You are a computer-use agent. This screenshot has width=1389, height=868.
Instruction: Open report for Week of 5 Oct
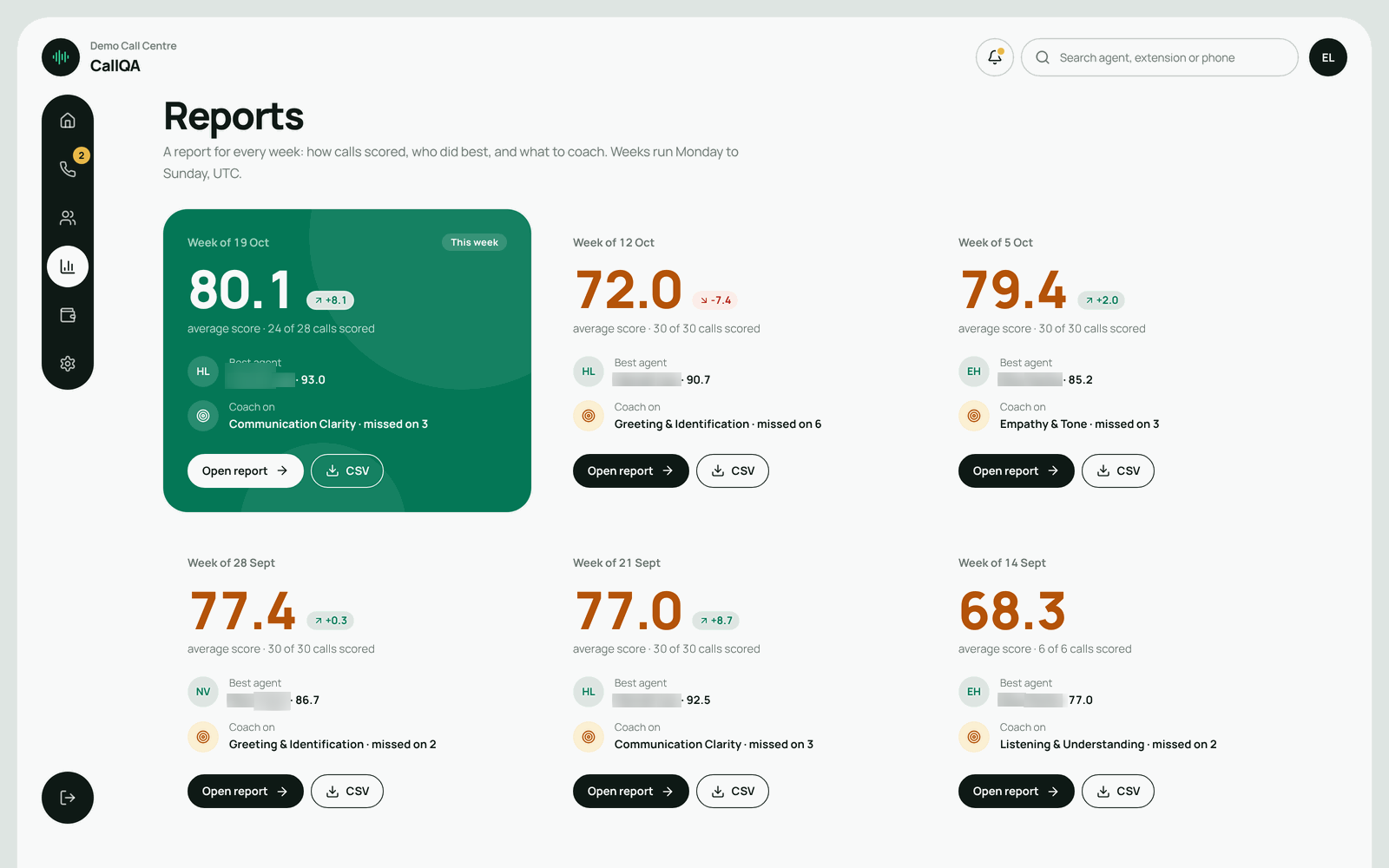(x=1017, y=470)
